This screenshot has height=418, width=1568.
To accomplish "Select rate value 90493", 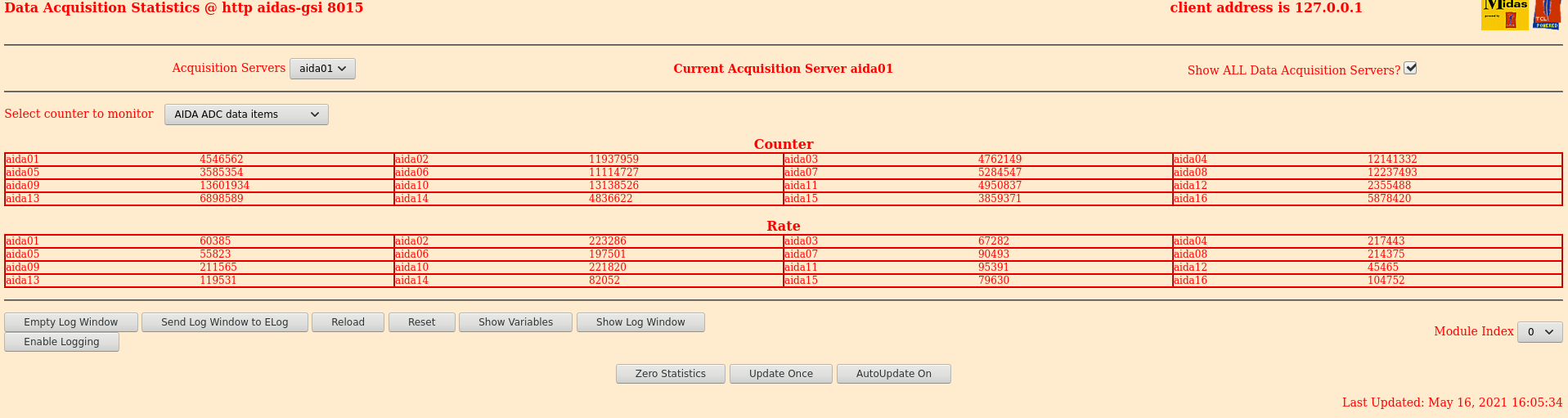I will [994, 254].
